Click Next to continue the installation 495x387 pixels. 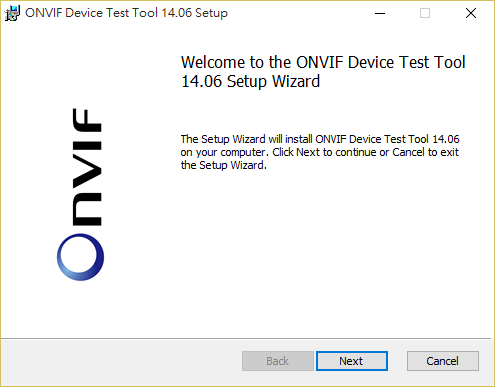click(x=352, y=361)
